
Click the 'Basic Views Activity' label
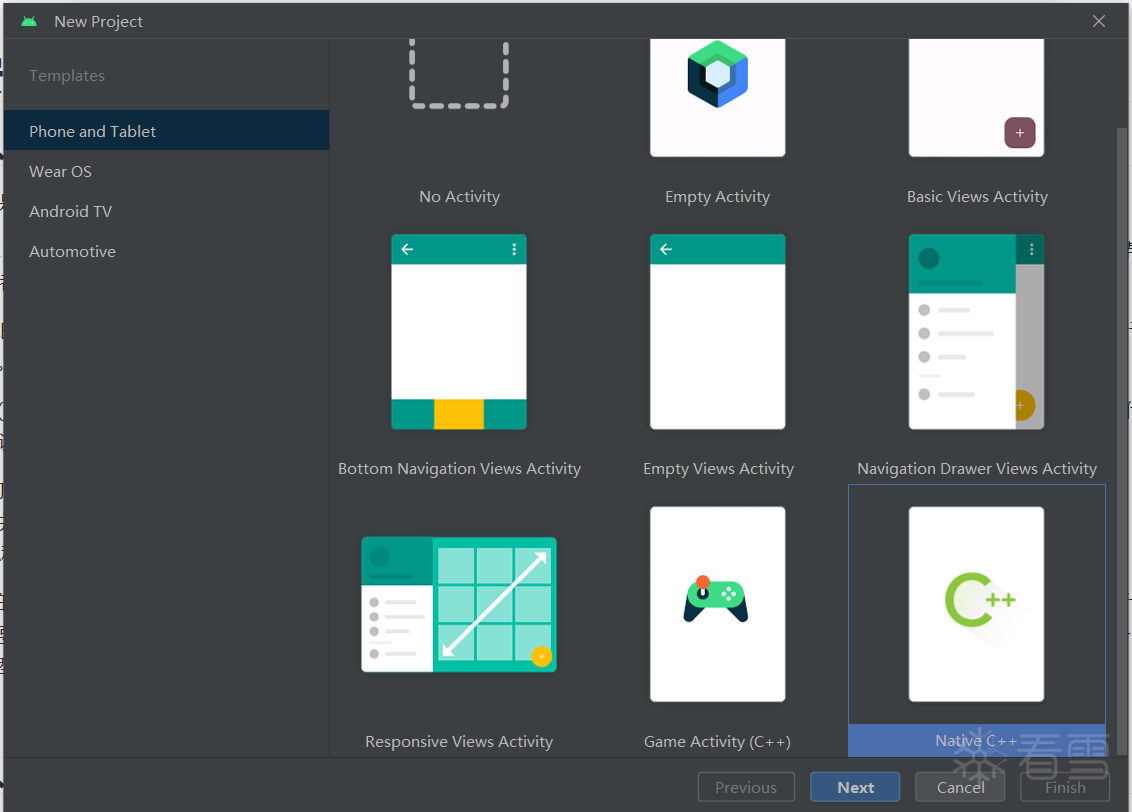pos(977,197)
